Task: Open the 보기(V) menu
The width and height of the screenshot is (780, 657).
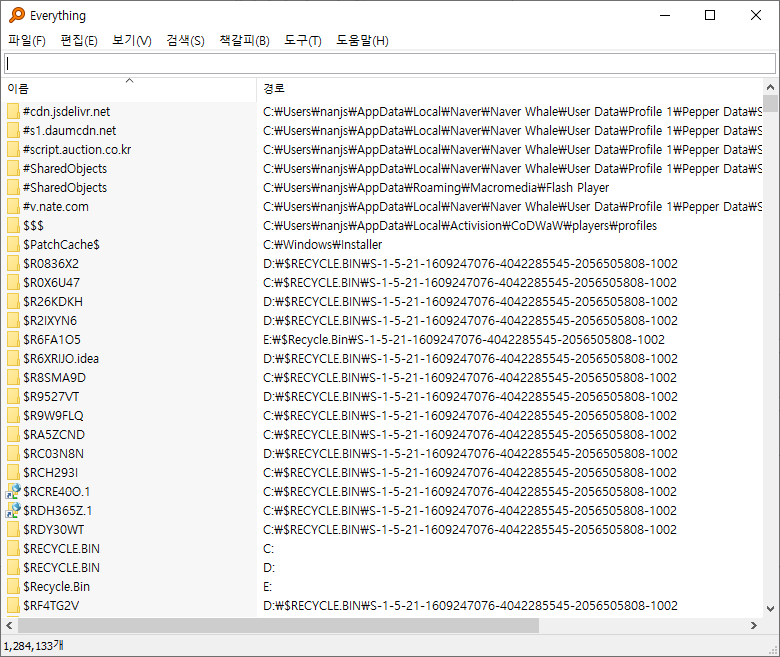Action: [131, 41]
